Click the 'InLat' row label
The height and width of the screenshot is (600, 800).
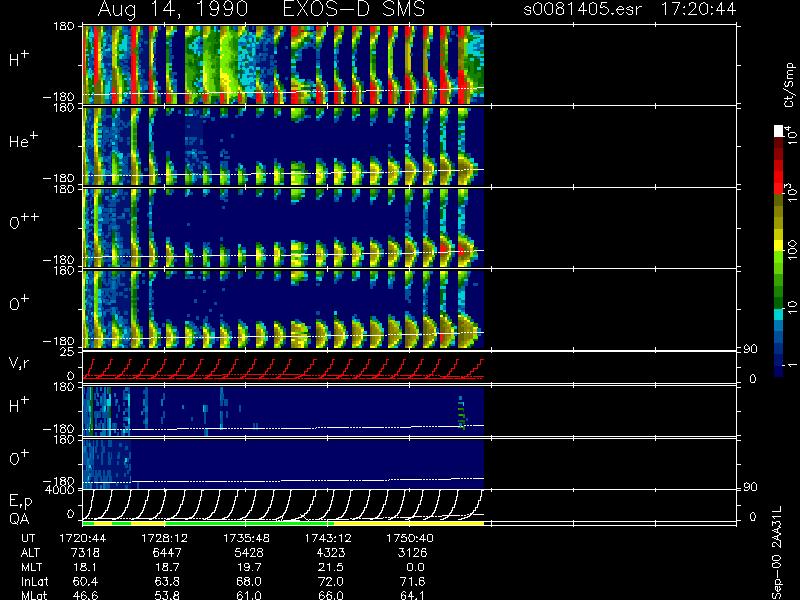coord(33,582)
